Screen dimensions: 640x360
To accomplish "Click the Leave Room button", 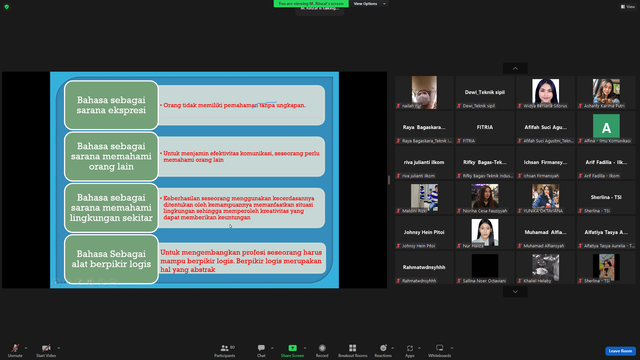I will click(620, 351).
